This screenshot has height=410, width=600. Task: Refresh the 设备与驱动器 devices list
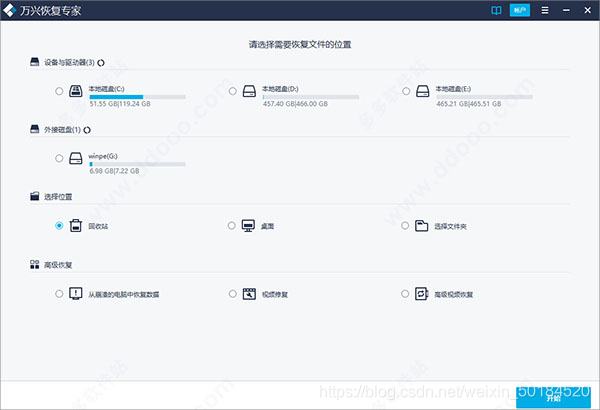101,63
